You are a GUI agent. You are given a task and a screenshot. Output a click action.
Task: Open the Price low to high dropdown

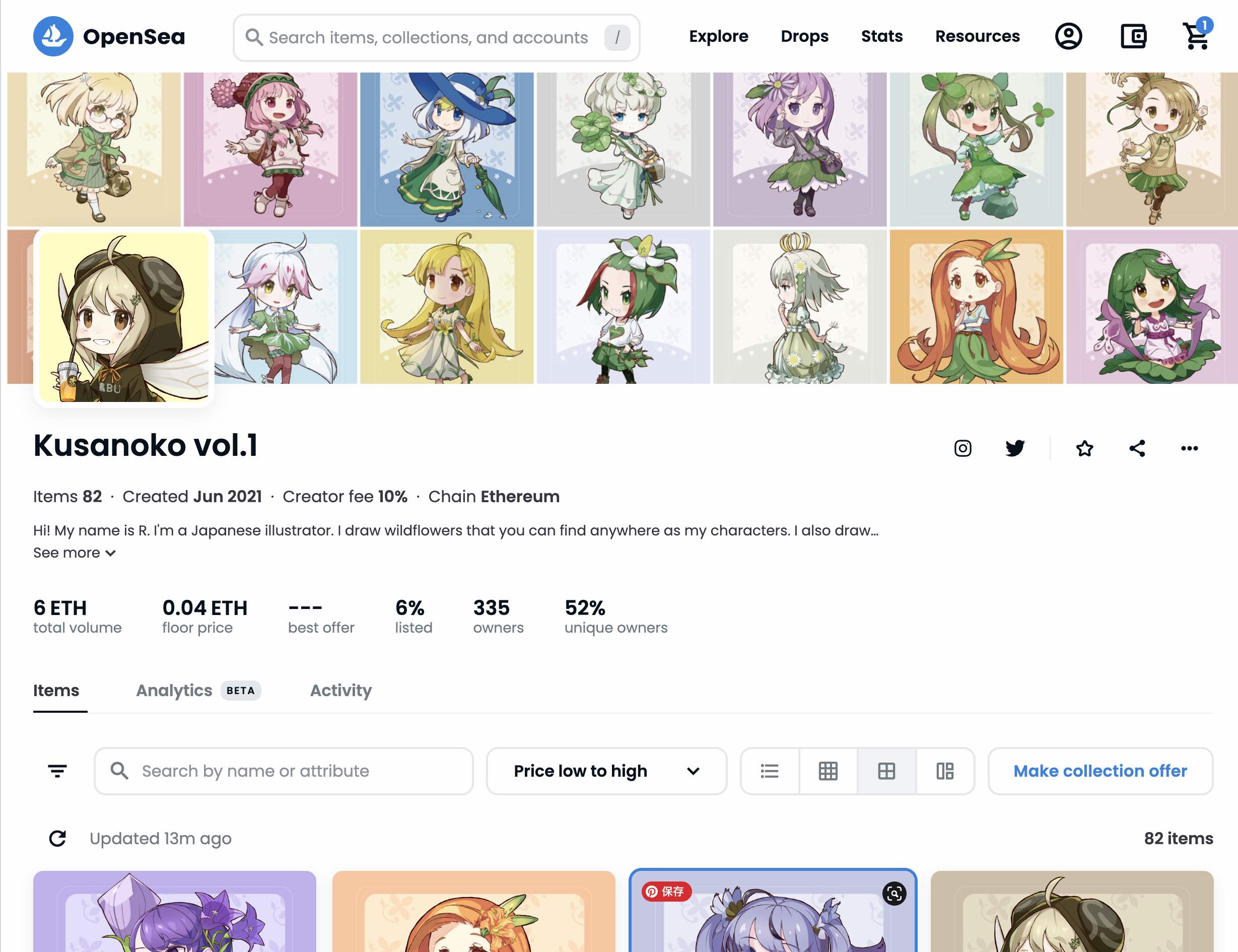point(606,771)
